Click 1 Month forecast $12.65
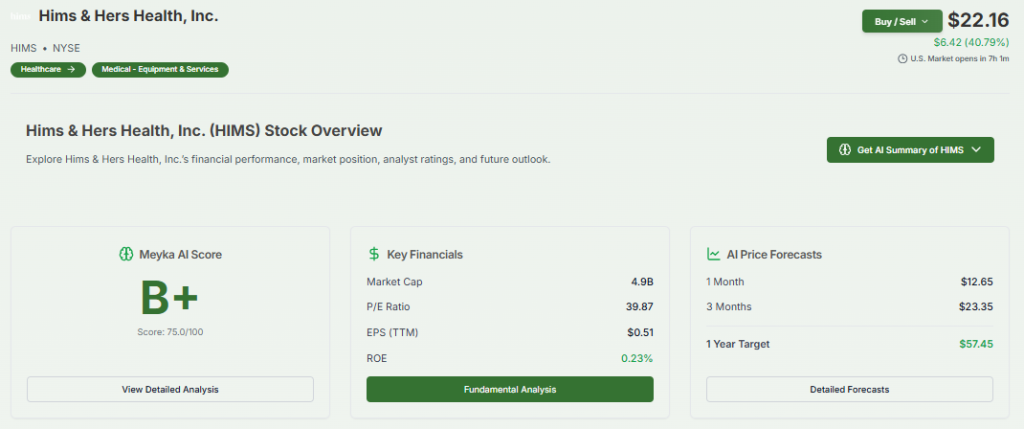 [x=977, y=282]
